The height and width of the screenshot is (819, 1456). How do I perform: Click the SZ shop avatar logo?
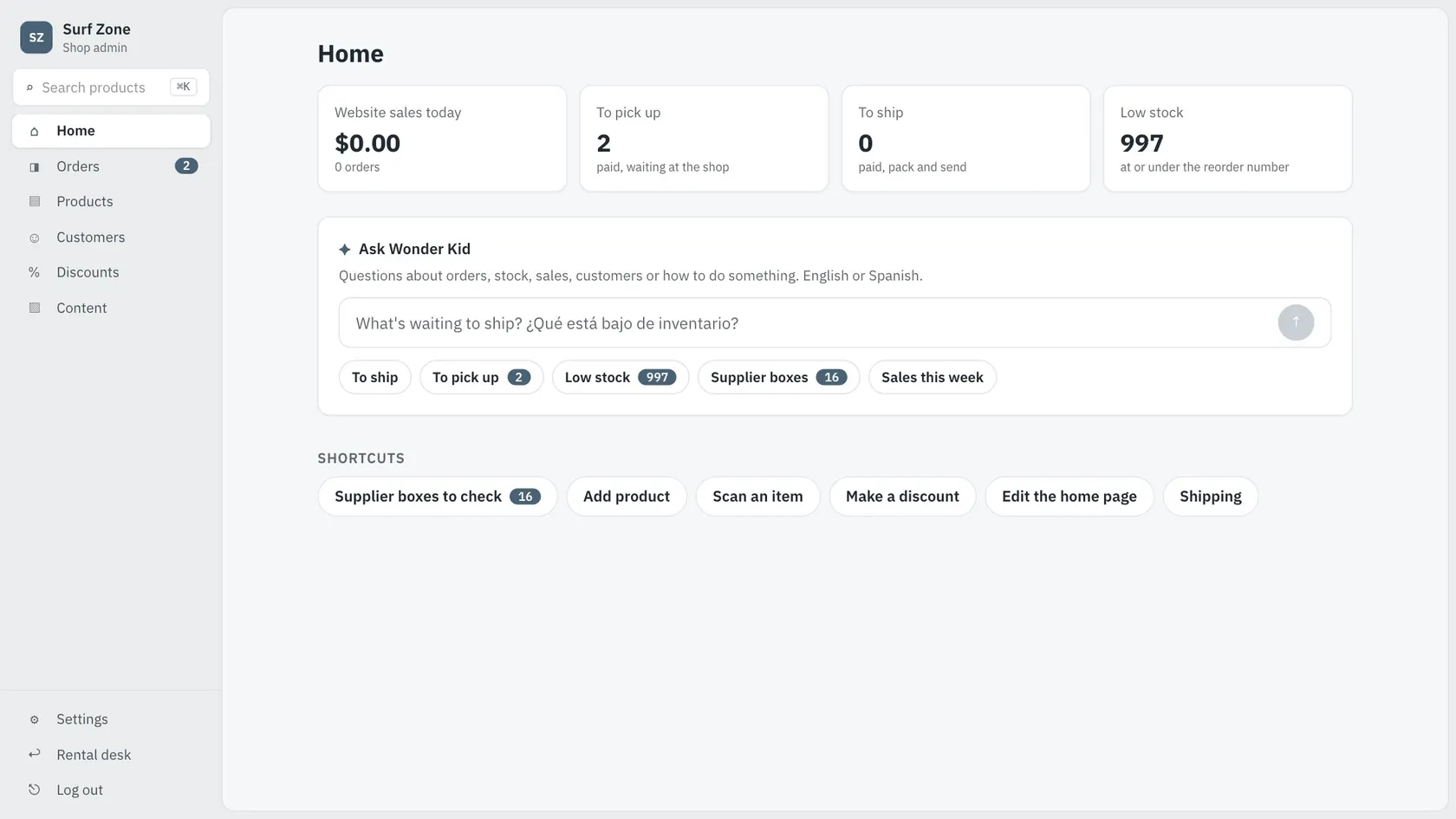pyautogui.click(x=36, y=37)
